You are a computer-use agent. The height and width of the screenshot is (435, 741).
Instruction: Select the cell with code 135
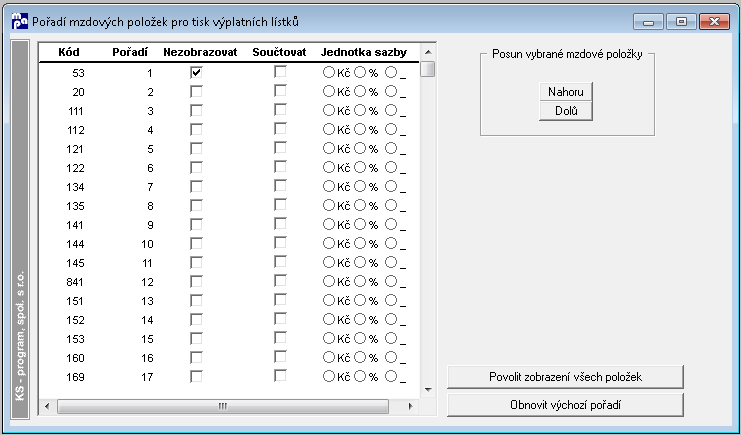pos(75,206)
